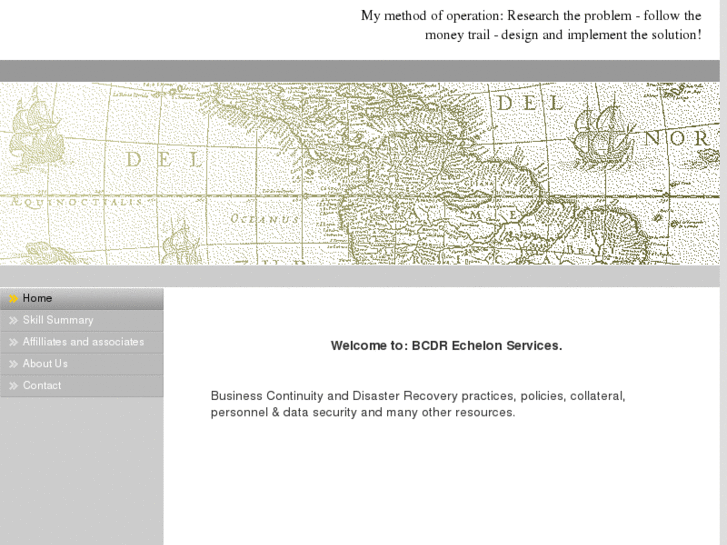Open the Home navigation item
The width and height of the screenshot is (727, 545).
[x=82, y=299]
